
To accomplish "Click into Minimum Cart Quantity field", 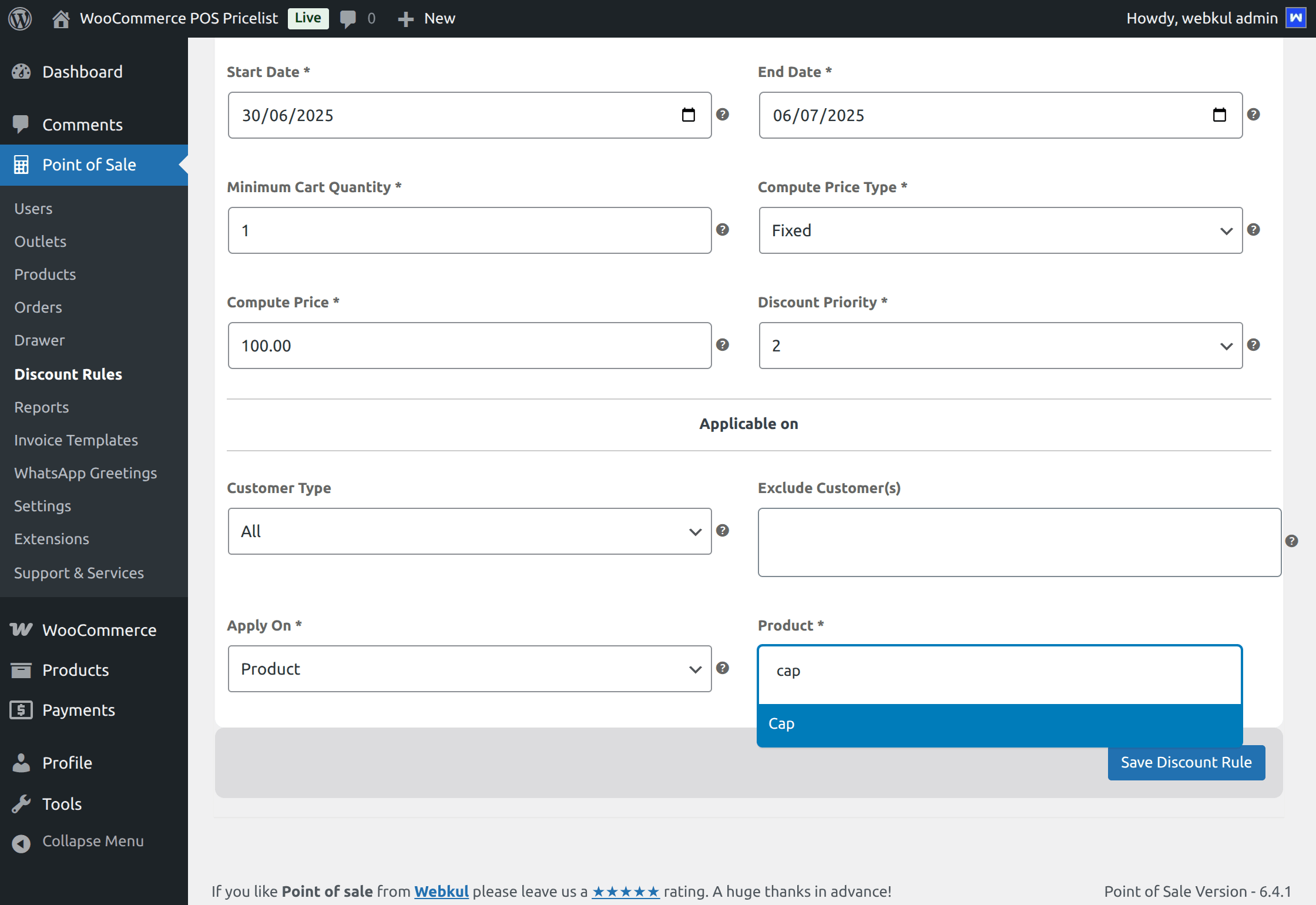I will tap(469, 230).
